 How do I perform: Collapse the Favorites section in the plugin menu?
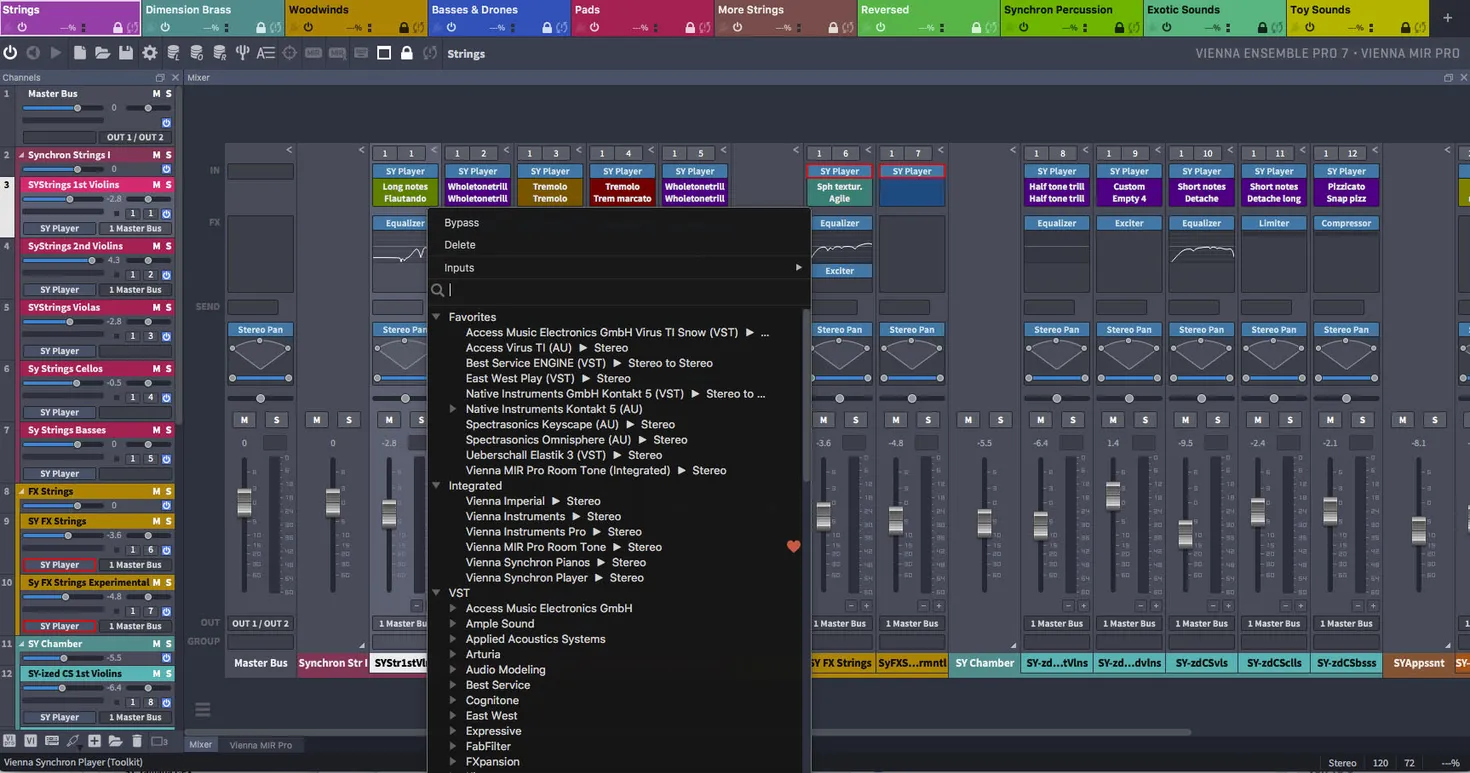[437, 317]
